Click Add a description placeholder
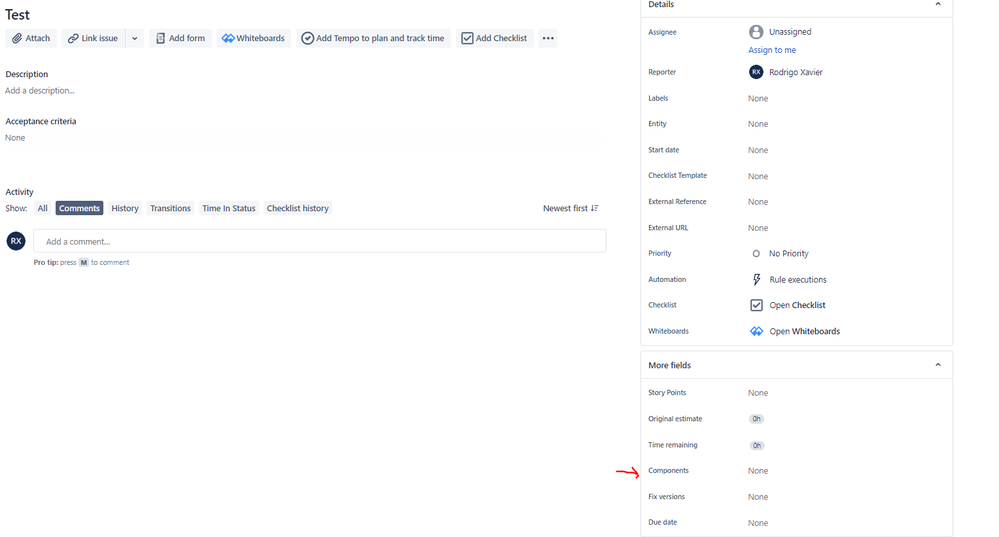Image resolution: width=999 pixels, height=537 pixels. coord(40,90)
